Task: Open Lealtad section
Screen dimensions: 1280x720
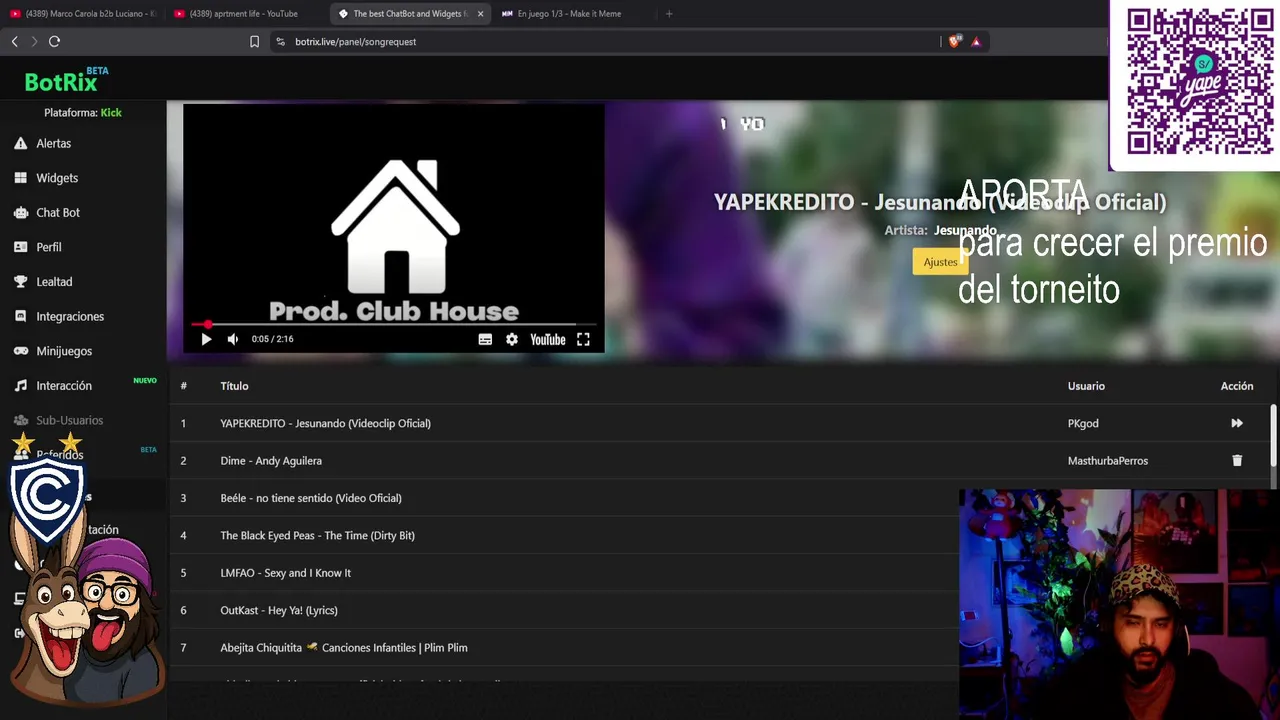Action: coord(54,282)
